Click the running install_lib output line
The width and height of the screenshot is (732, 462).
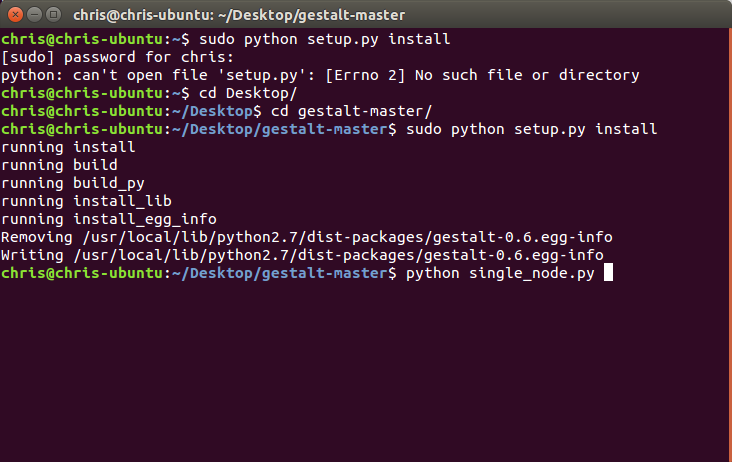(x=86, y=201)
